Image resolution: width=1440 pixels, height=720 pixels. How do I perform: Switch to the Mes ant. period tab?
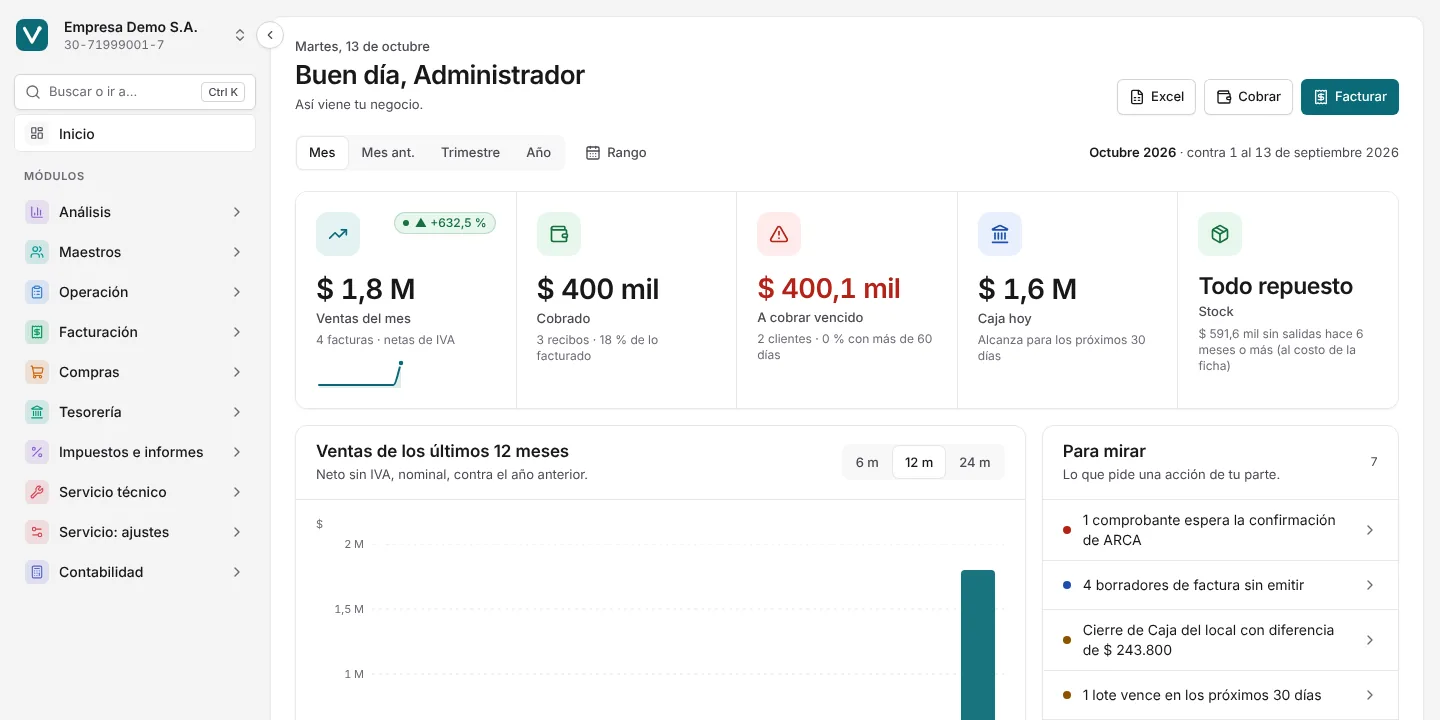(x=388, y=153)
